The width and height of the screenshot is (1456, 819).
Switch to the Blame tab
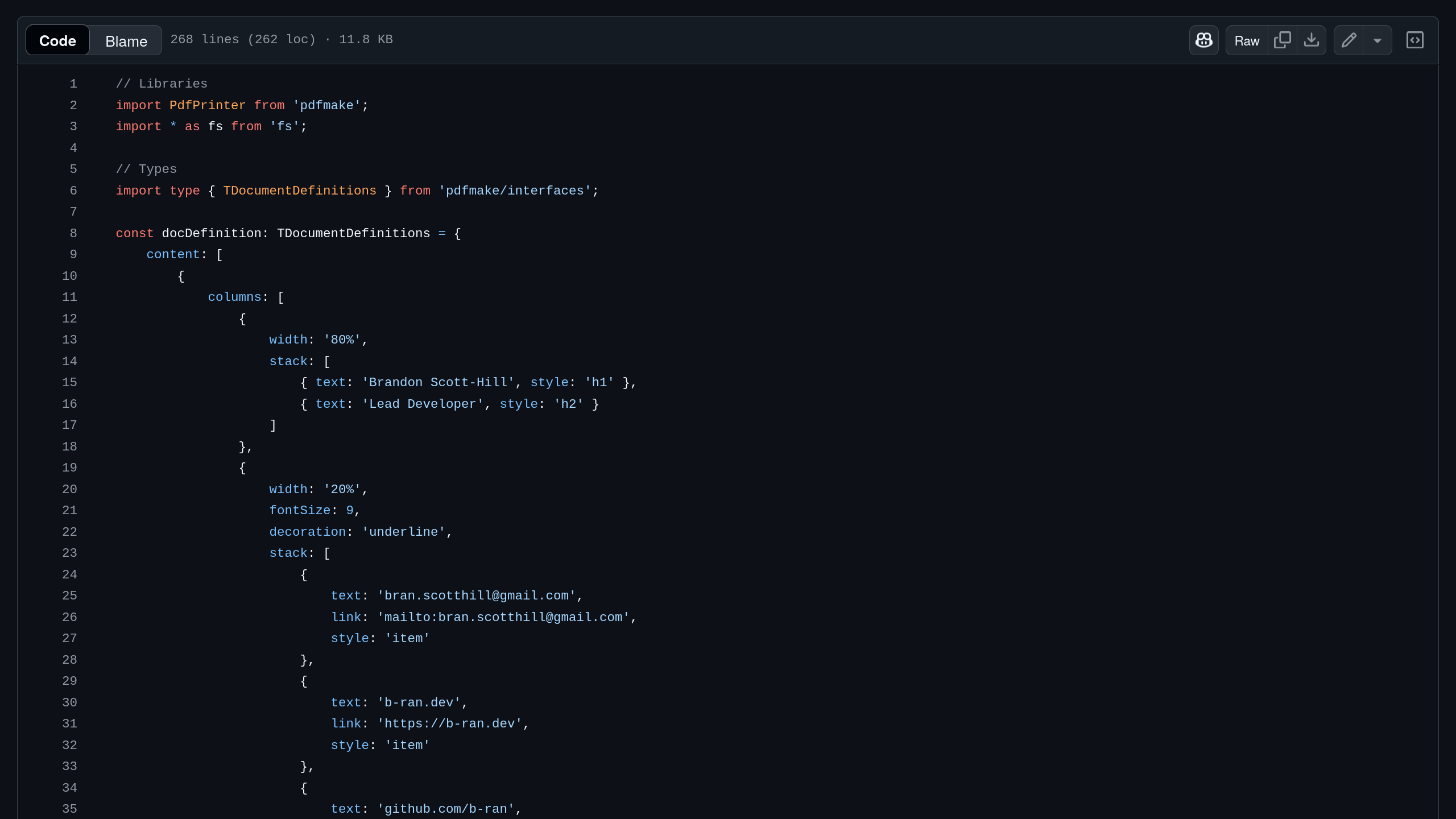pyautogui.click(x=126, y=41)
